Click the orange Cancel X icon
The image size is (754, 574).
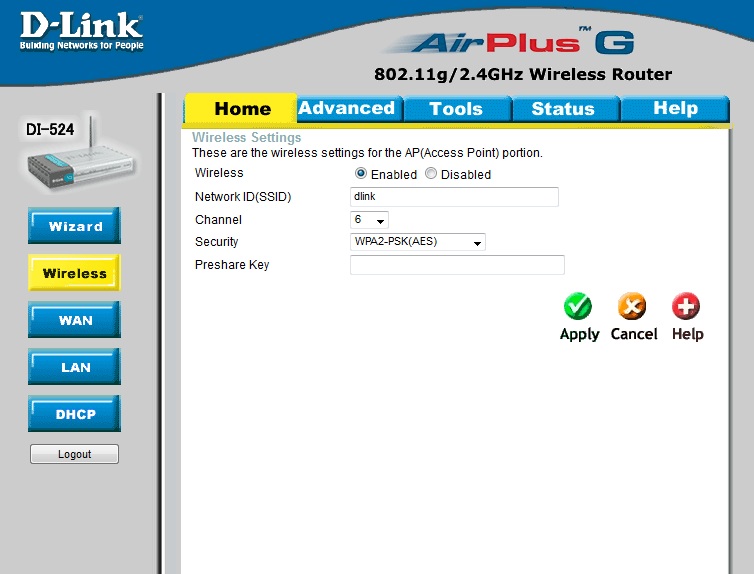tap(632, 306)
